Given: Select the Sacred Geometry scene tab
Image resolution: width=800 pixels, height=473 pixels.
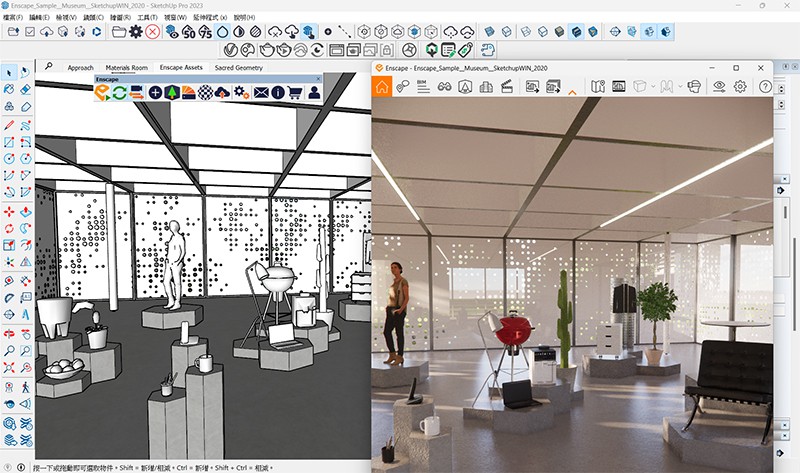Looking at the screenshot, I should pyautogui.click(x=238, y=68).
